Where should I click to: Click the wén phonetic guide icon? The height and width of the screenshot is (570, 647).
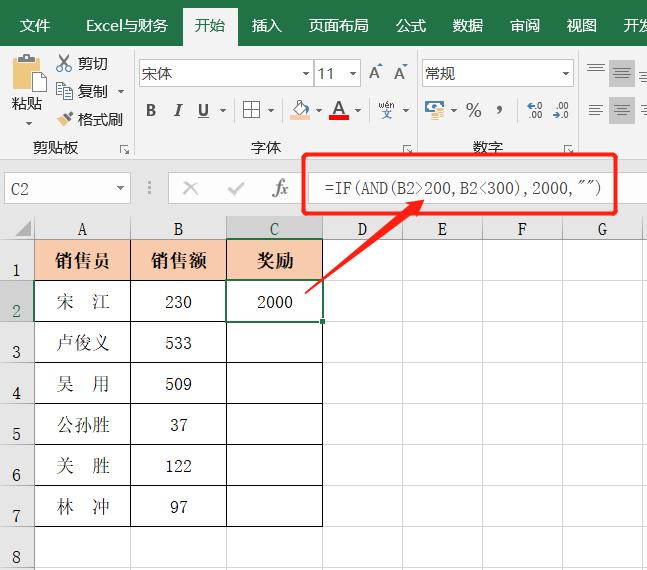tap(386, 110)
